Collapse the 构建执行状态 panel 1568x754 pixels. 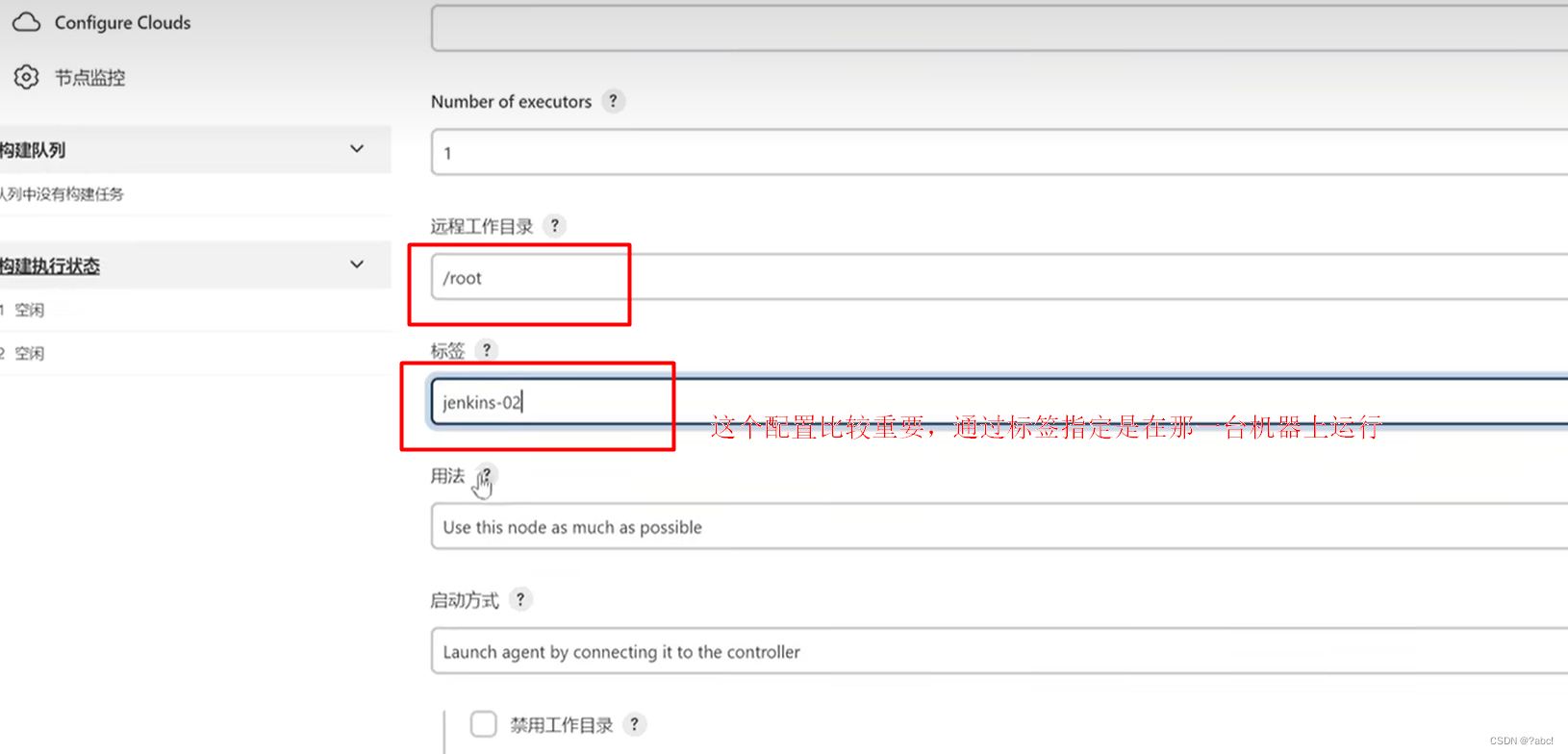pyautogui.click(x=357, y=264)
